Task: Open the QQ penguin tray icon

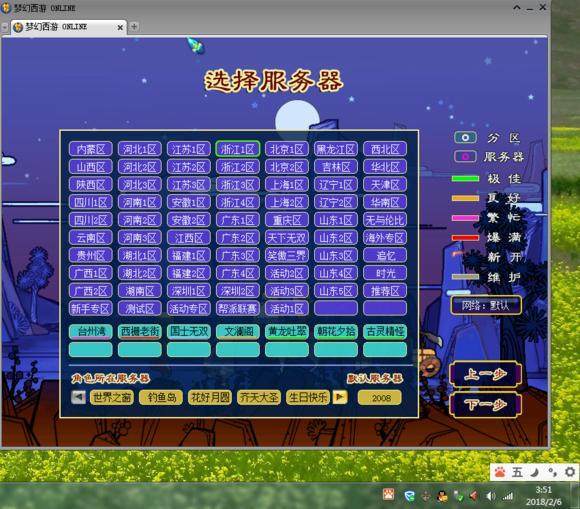Action: click(442, 496)
